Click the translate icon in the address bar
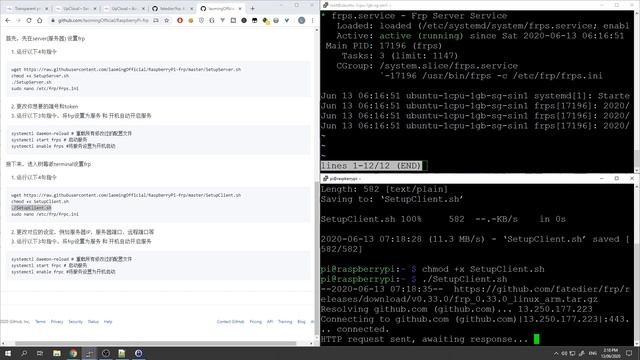The width and height of the screenshot is (640, 360). click(156, 20)
